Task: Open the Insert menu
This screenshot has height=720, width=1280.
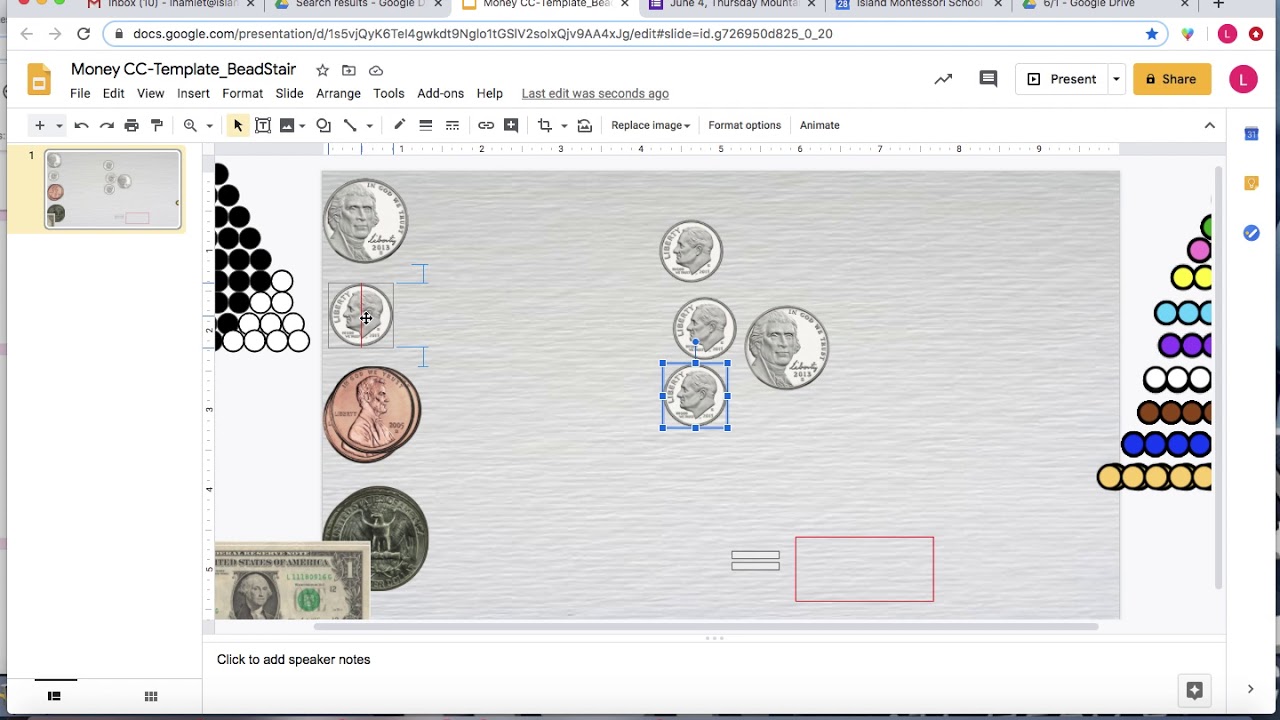Action: [x=193, y=93]
